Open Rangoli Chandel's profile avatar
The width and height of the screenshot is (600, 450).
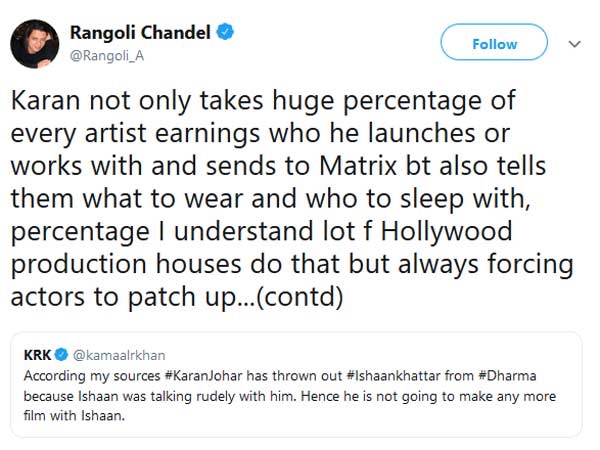coord(35,44)
